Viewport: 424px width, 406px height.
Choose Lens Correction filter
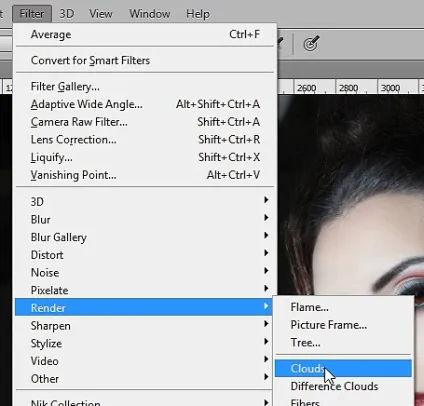click(145, 140)
